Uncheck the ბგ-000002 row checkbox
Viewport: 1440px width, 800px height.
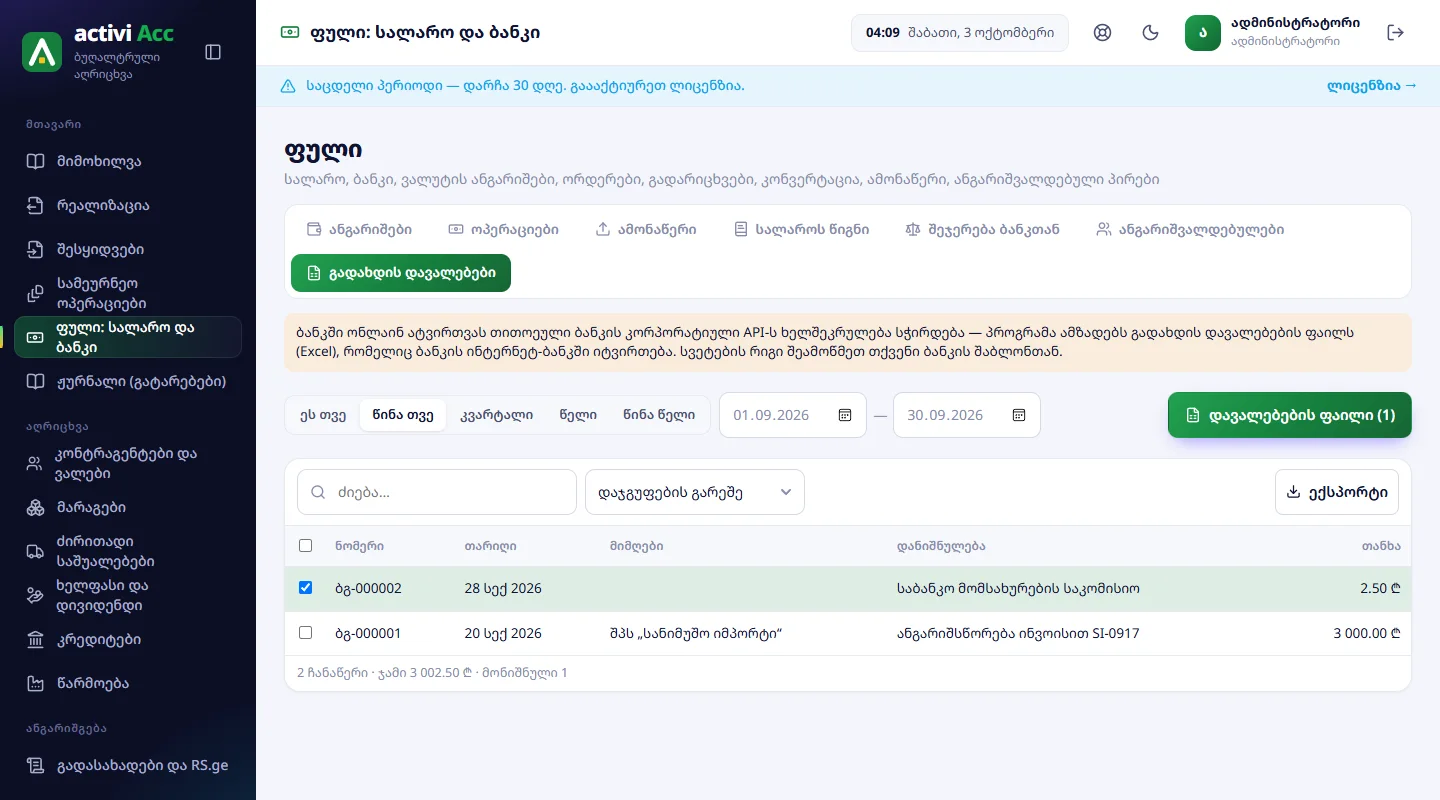(x=306, y=588)
